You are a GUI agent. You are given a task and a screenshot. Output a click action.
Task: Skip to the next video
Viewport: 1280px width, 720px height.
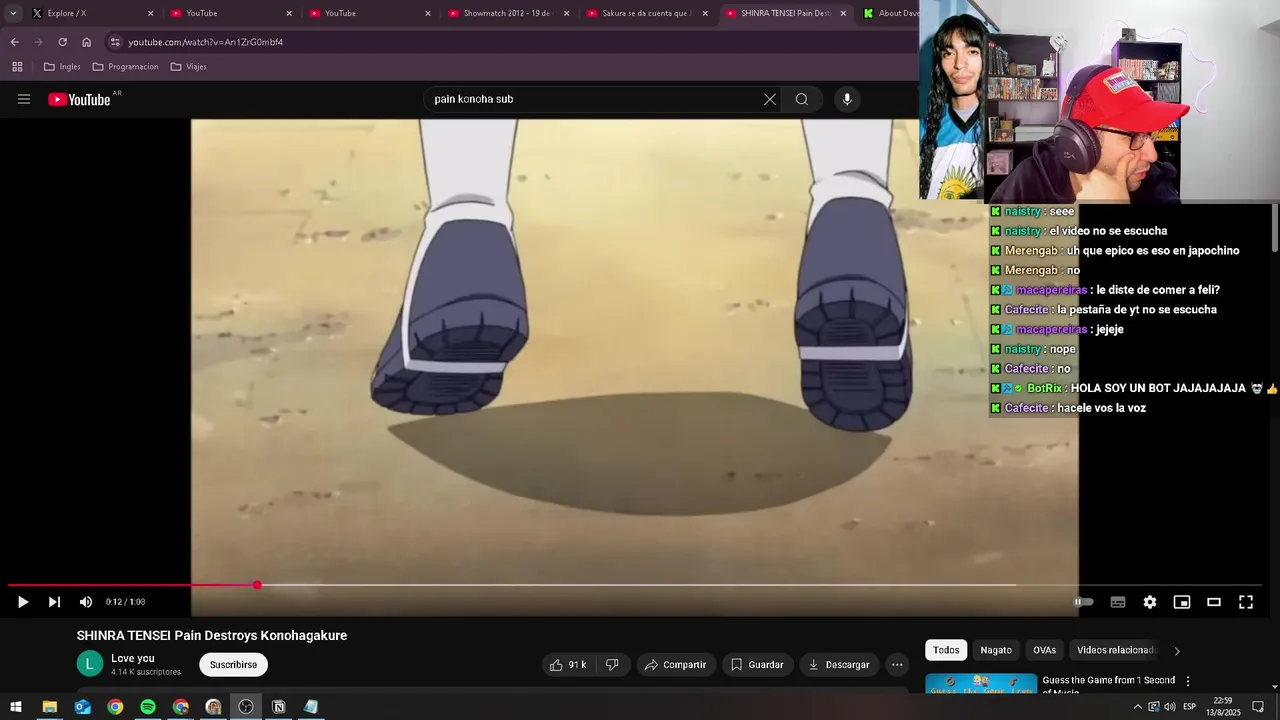(x=54, y=602)
